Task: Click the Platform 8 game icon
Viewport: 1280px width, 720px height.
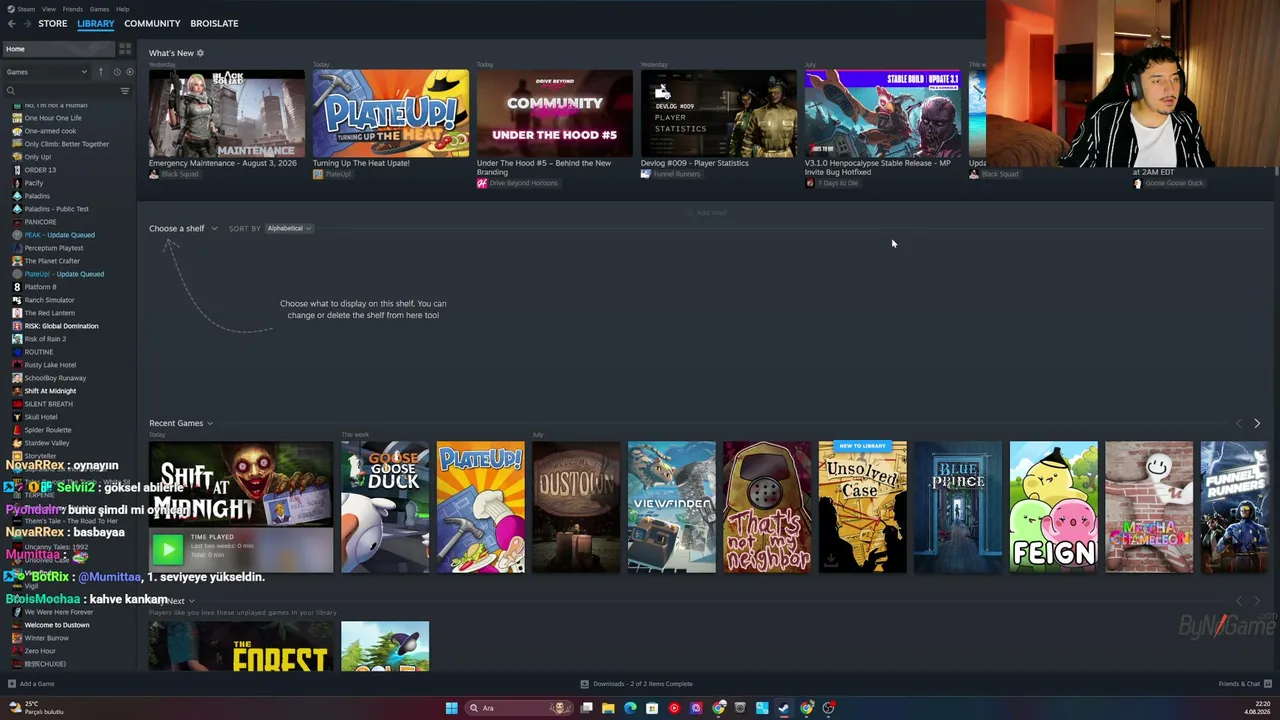Action: [16, 287]
